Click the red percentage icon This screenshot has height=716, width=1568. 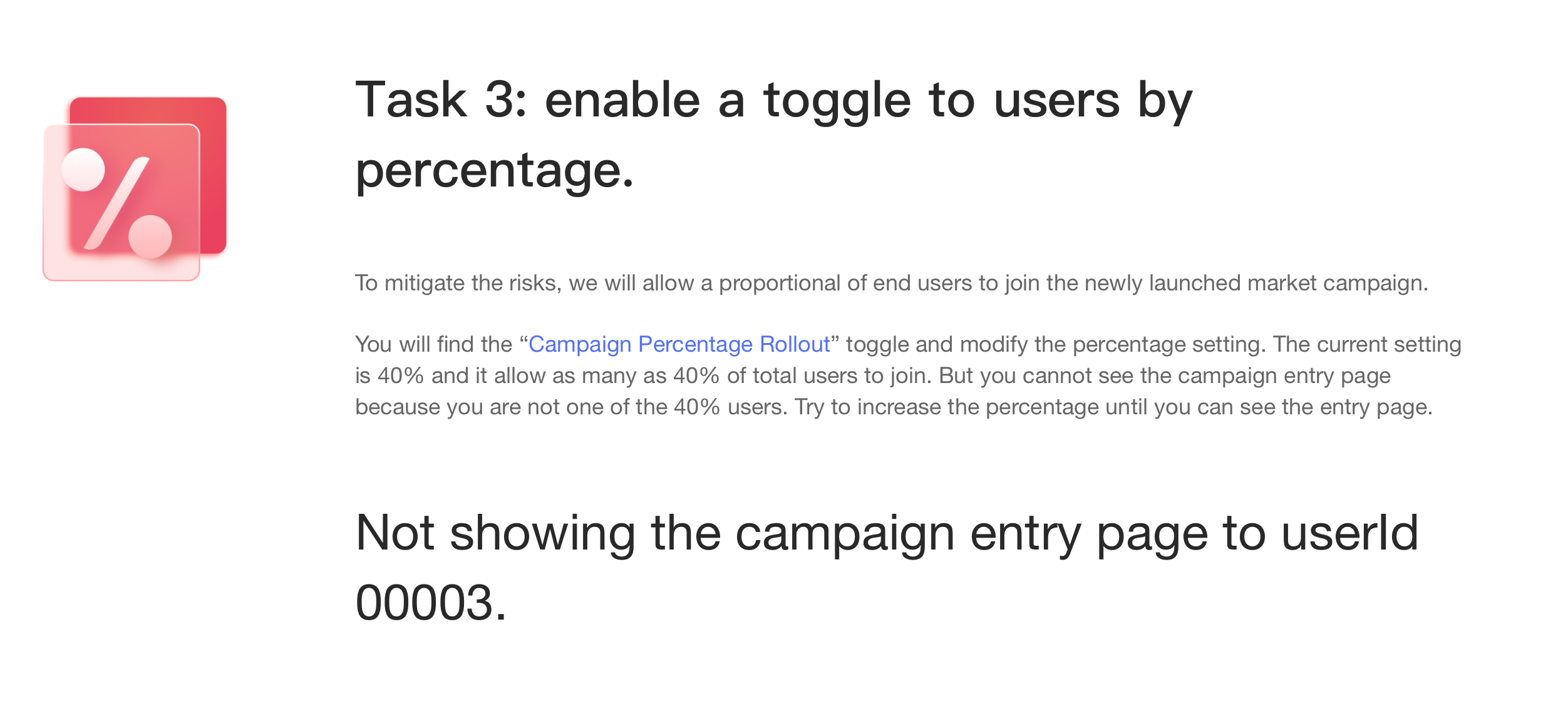coord(135,188)
